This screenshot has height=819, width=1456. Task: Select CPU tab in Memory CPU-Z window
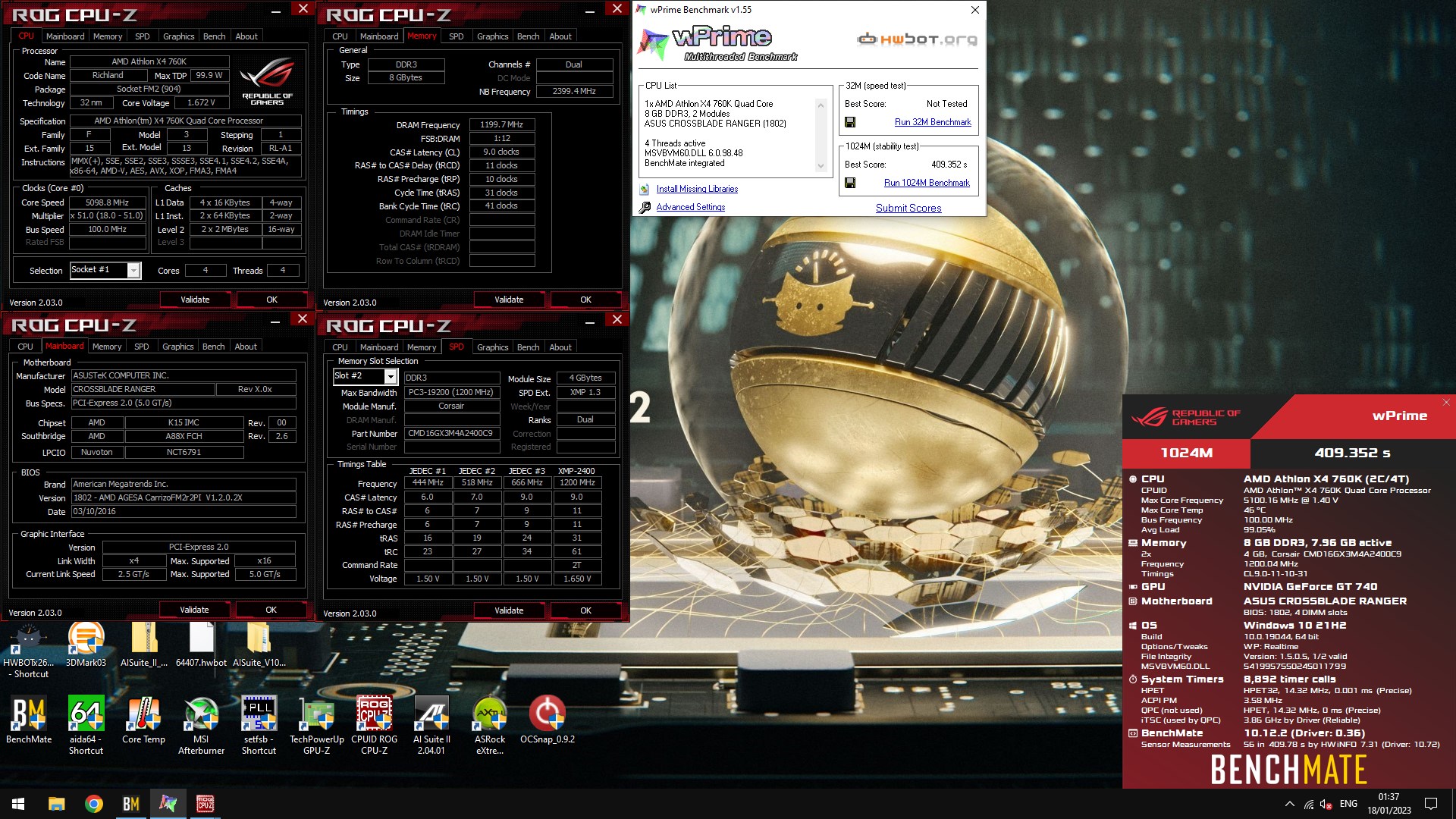click(x=340, y=36)
